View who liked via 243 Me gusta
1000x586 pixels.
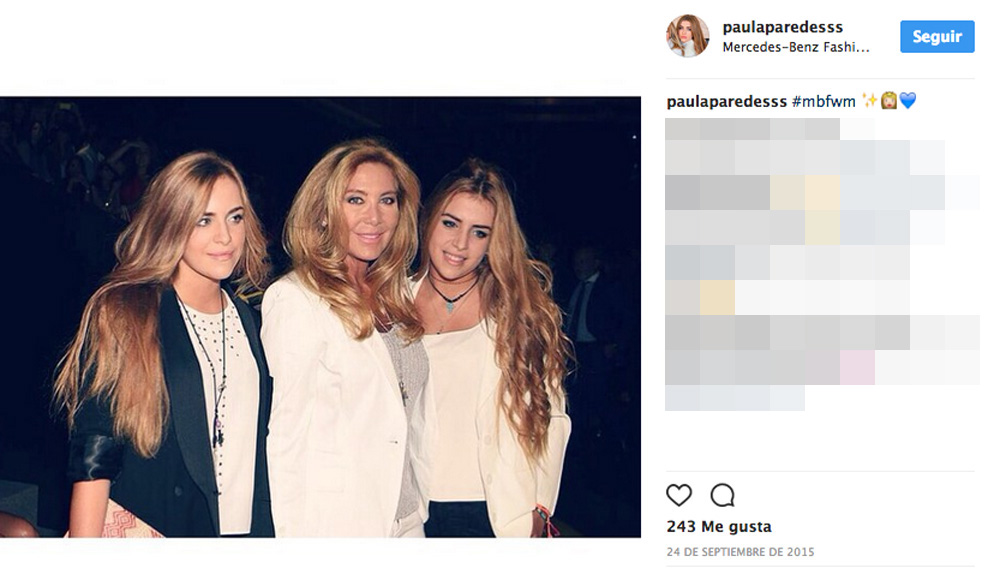point(719,527)
